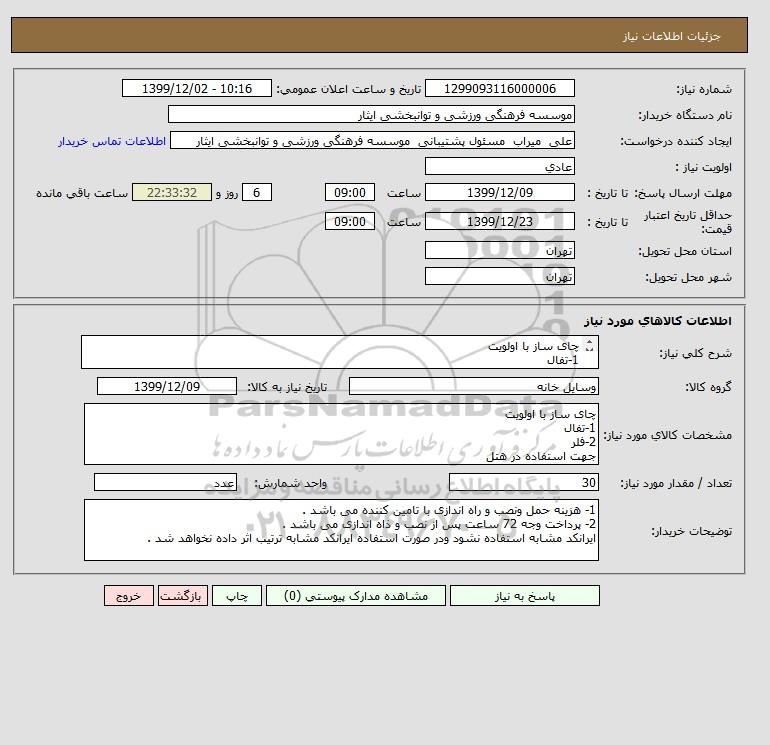This screenshot has width=770, height=745.
Task: Open اطلاعات تماس خریدار link
Action: coord(112,141)
